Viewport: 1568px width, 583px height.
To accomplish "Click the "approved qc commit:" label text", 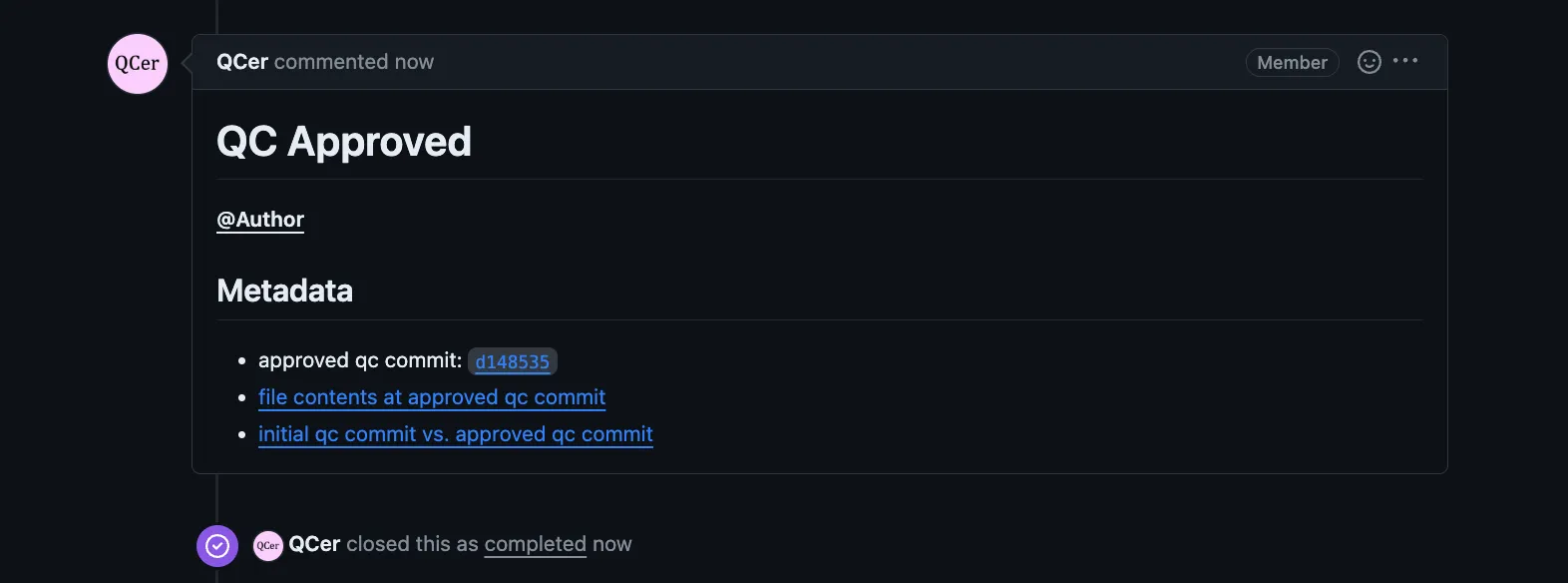I will pyautogui.click(x=360, y=360).
